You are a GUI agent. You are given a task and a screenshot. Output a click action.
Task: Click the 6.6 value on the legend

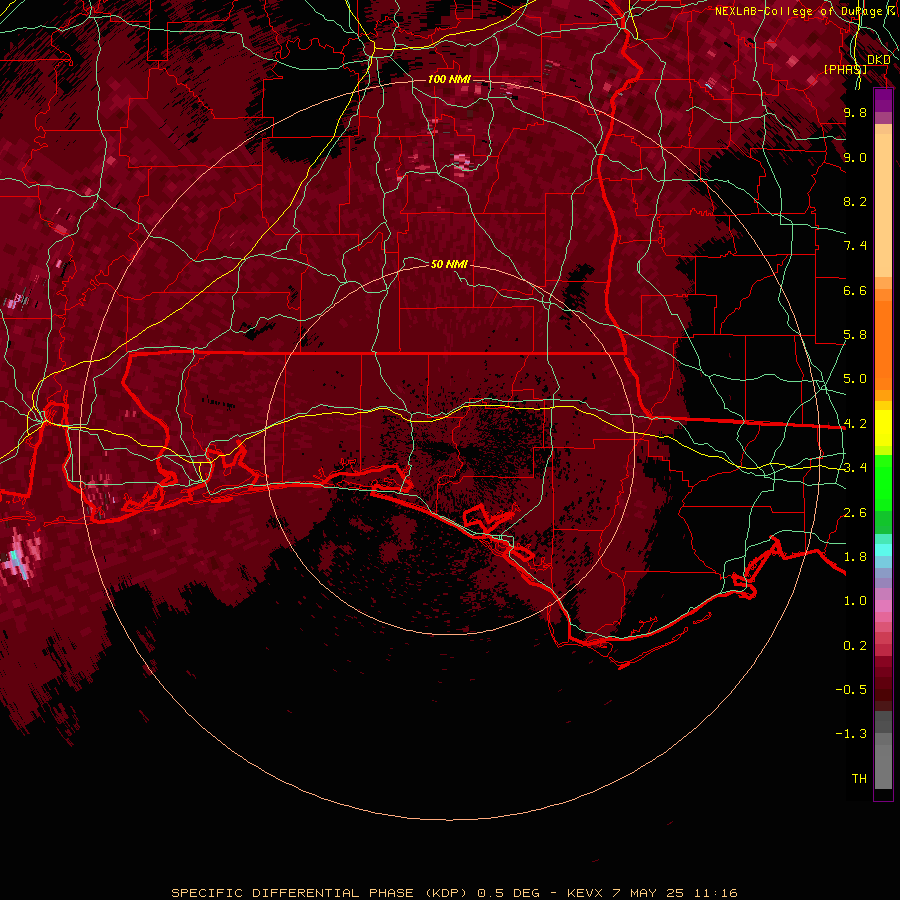pyautogui.click(x=855, y=290)
